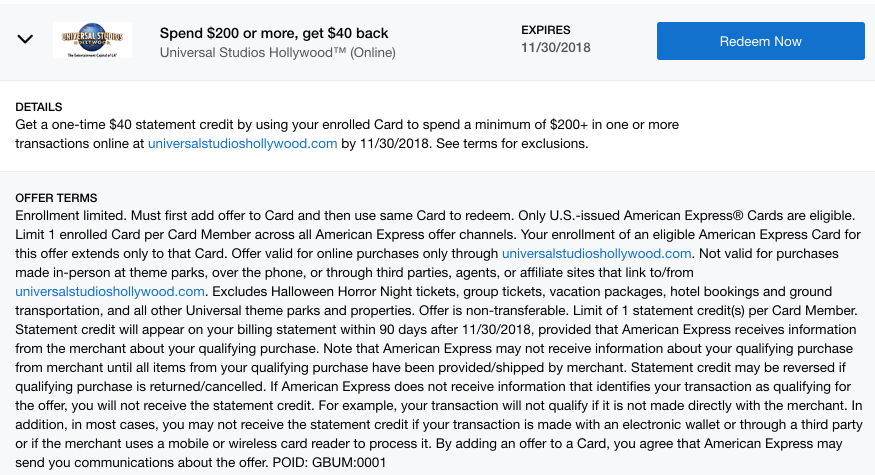Image resolution: width=875 pixels, height=475 pixels.
Task: Collapse the offer with the chevron arrow
Action: tap(26, 40)
